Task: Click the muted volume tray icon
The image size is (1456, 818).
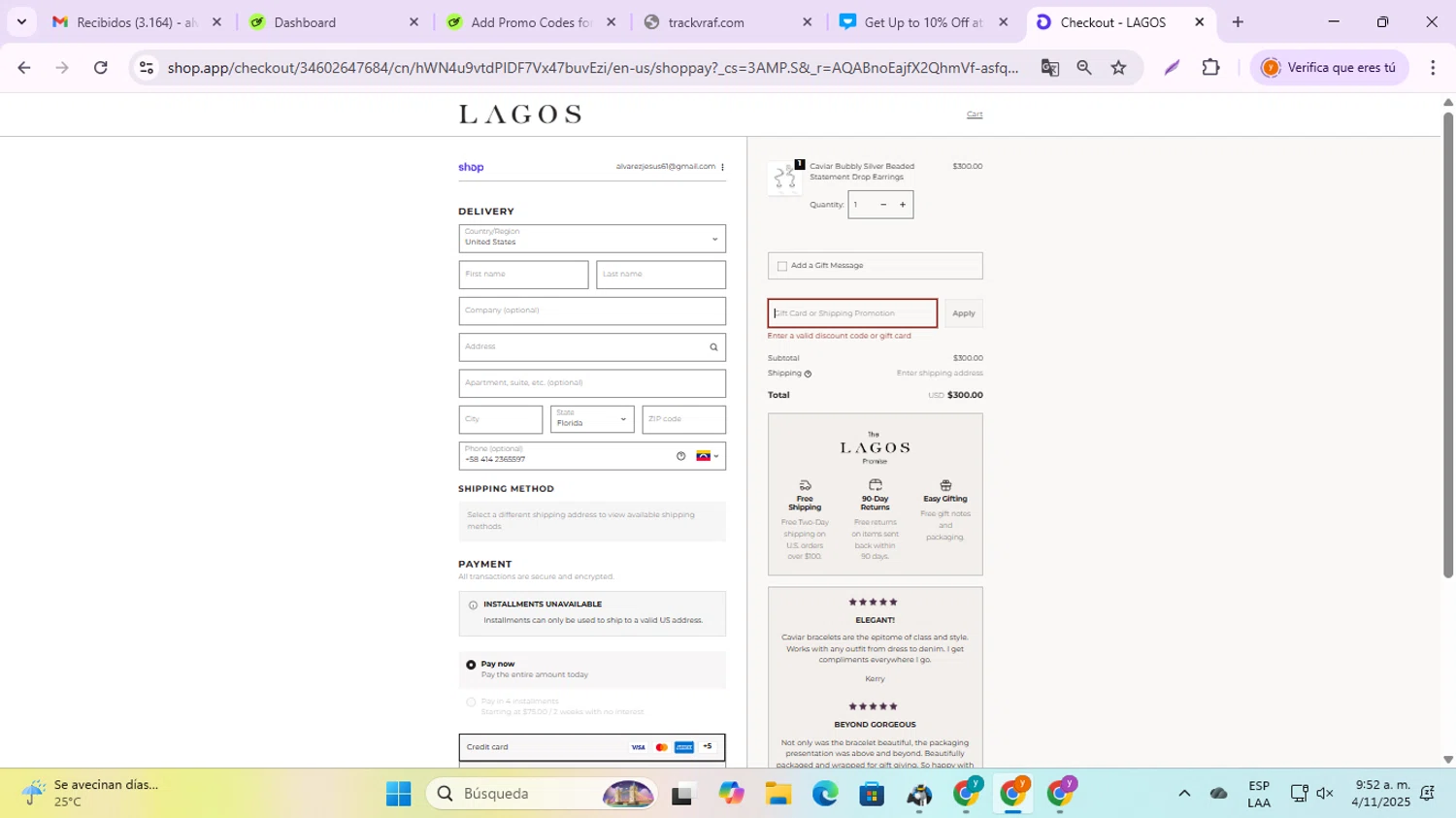Action: tap(1325, 794)
